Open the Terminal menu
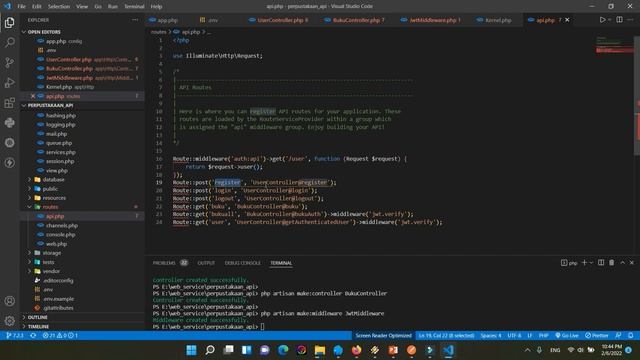Image resolution: width=640 pixels, height=360 pixels. [134, 7]
